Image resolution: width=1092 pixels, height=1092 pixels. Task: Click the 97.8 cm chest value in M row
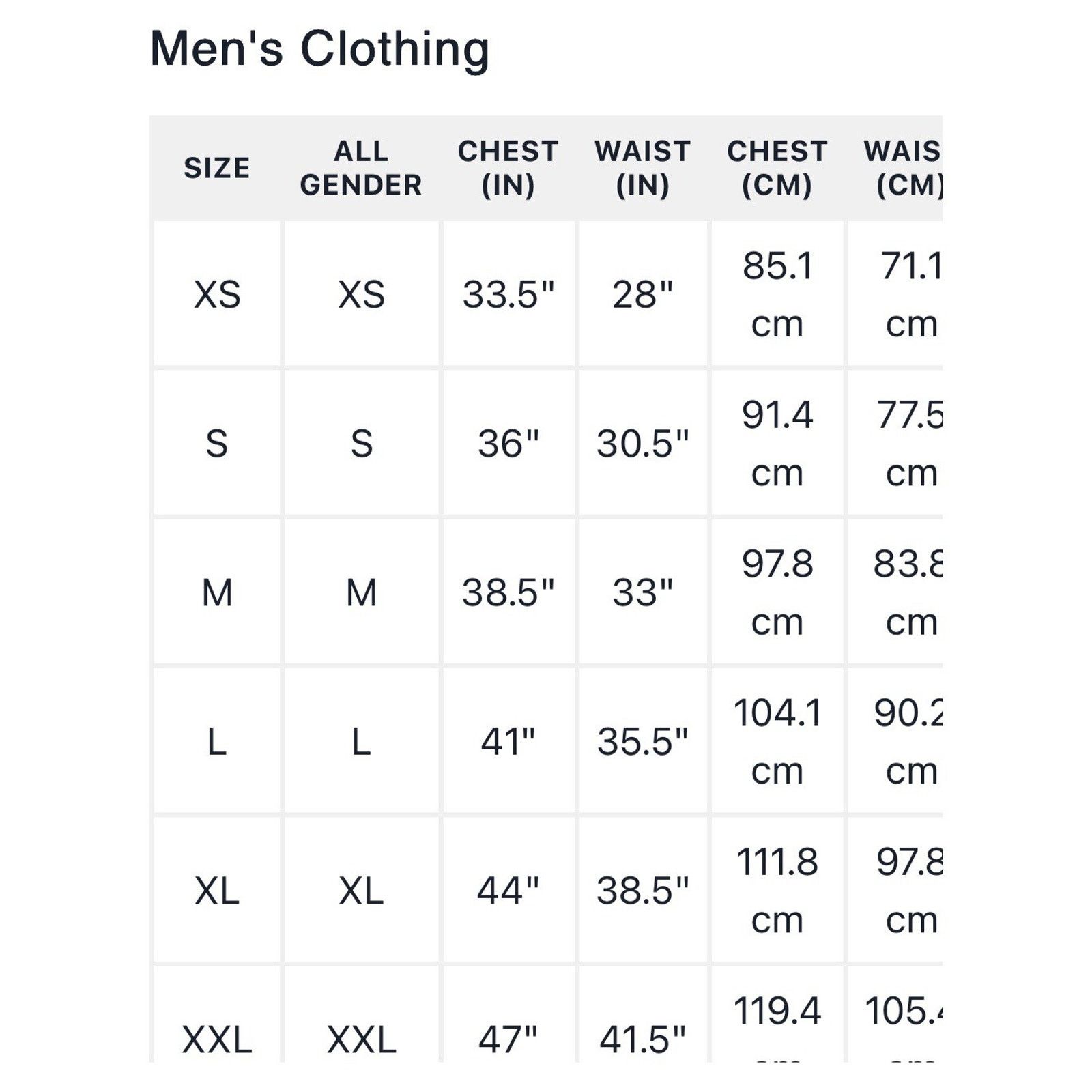pyautogui.click(x=777, y=592)
